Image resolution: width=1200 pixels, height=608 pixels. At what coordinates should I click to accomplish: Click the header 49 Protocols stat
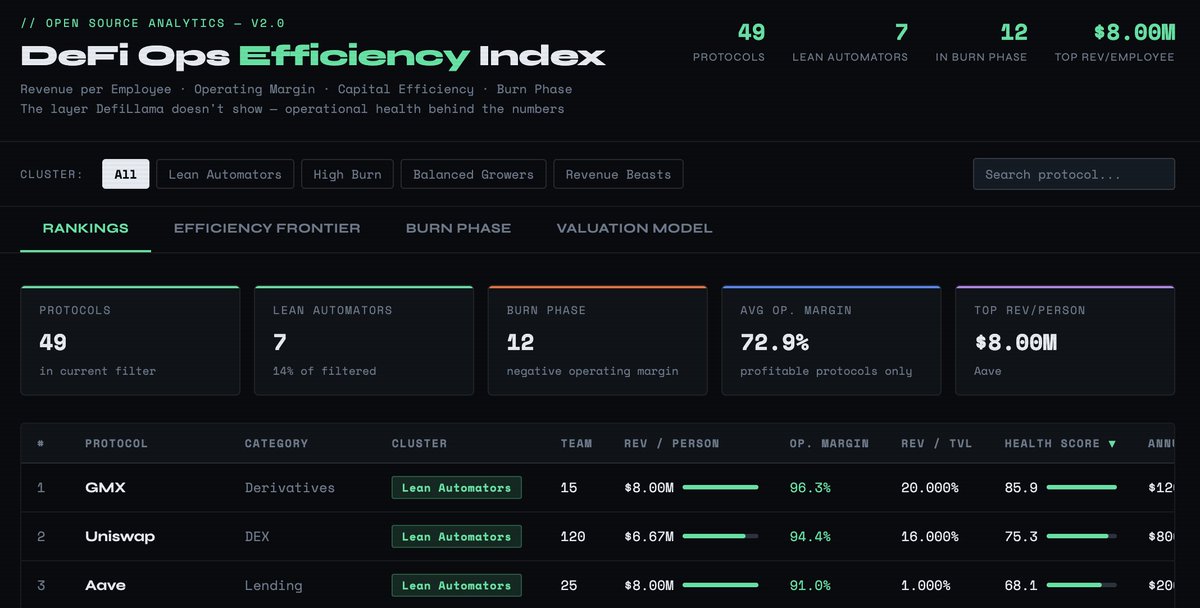(729, 43)
